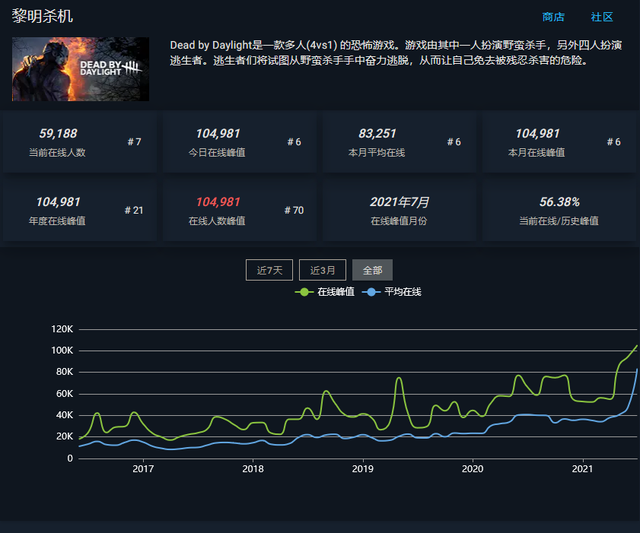The image size is (640, 533).
Task: Click the 今日在线峰值 stat card
Action: [x=239, y=142]
